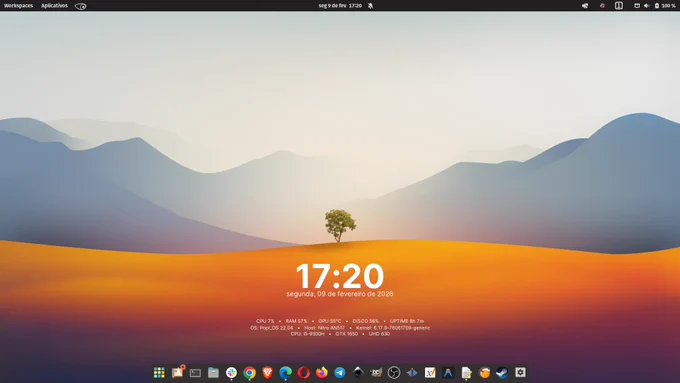Launch Firefox from the dock
680x383 pixels.
point(322,373)
